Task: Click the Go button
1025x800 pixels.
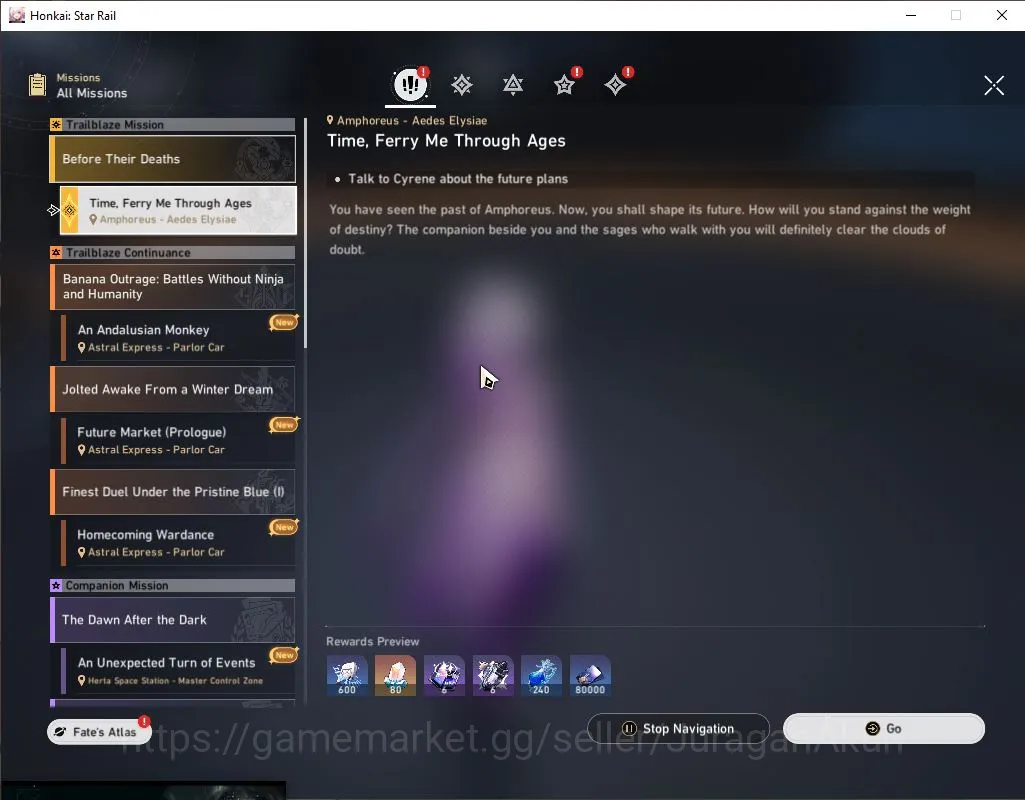Action: tap(884, 728)
